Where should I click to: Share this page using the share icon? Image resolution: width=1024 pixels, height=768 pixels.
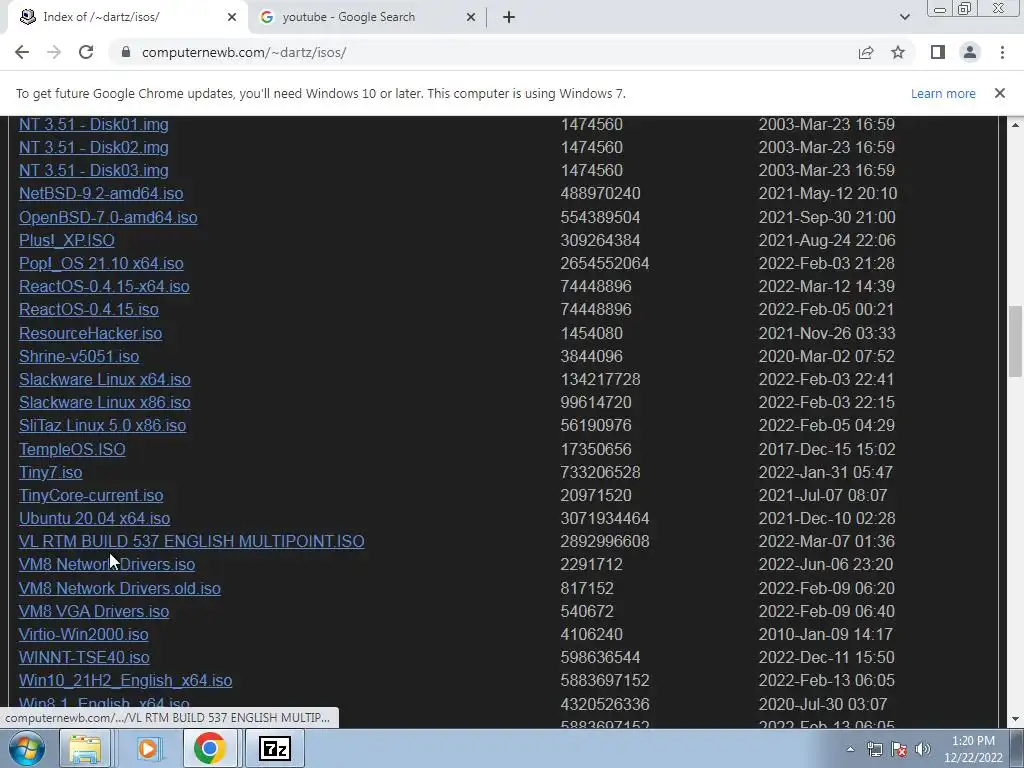click(866, 52)
